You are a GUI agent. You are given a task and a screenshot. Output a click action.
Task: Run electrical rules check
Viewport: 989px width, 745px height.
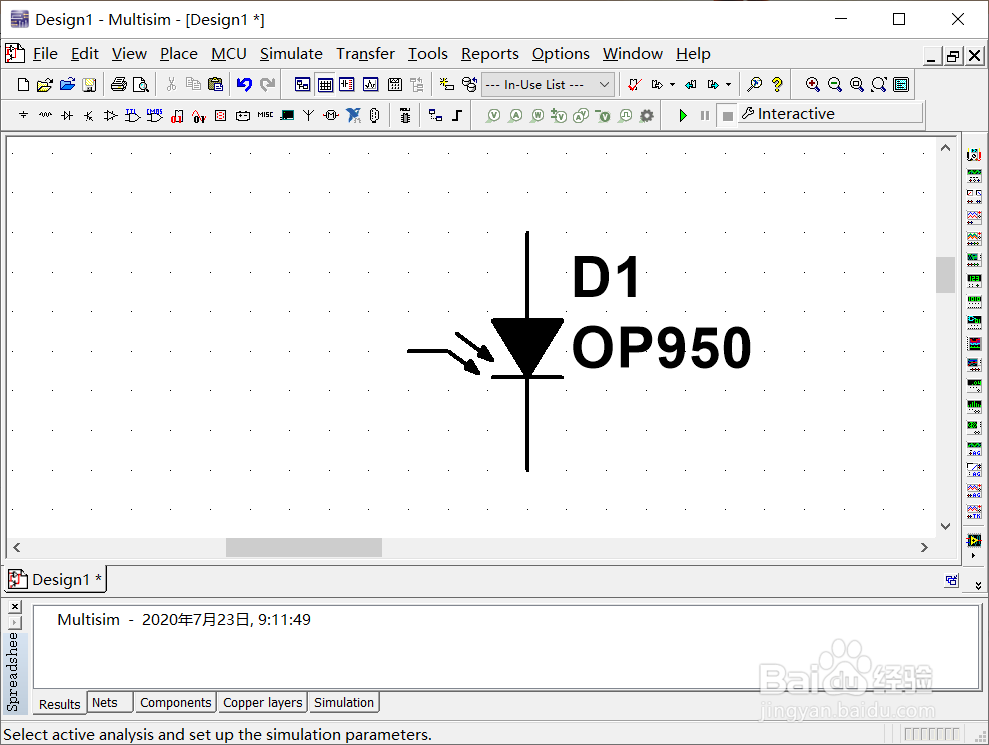635,85
